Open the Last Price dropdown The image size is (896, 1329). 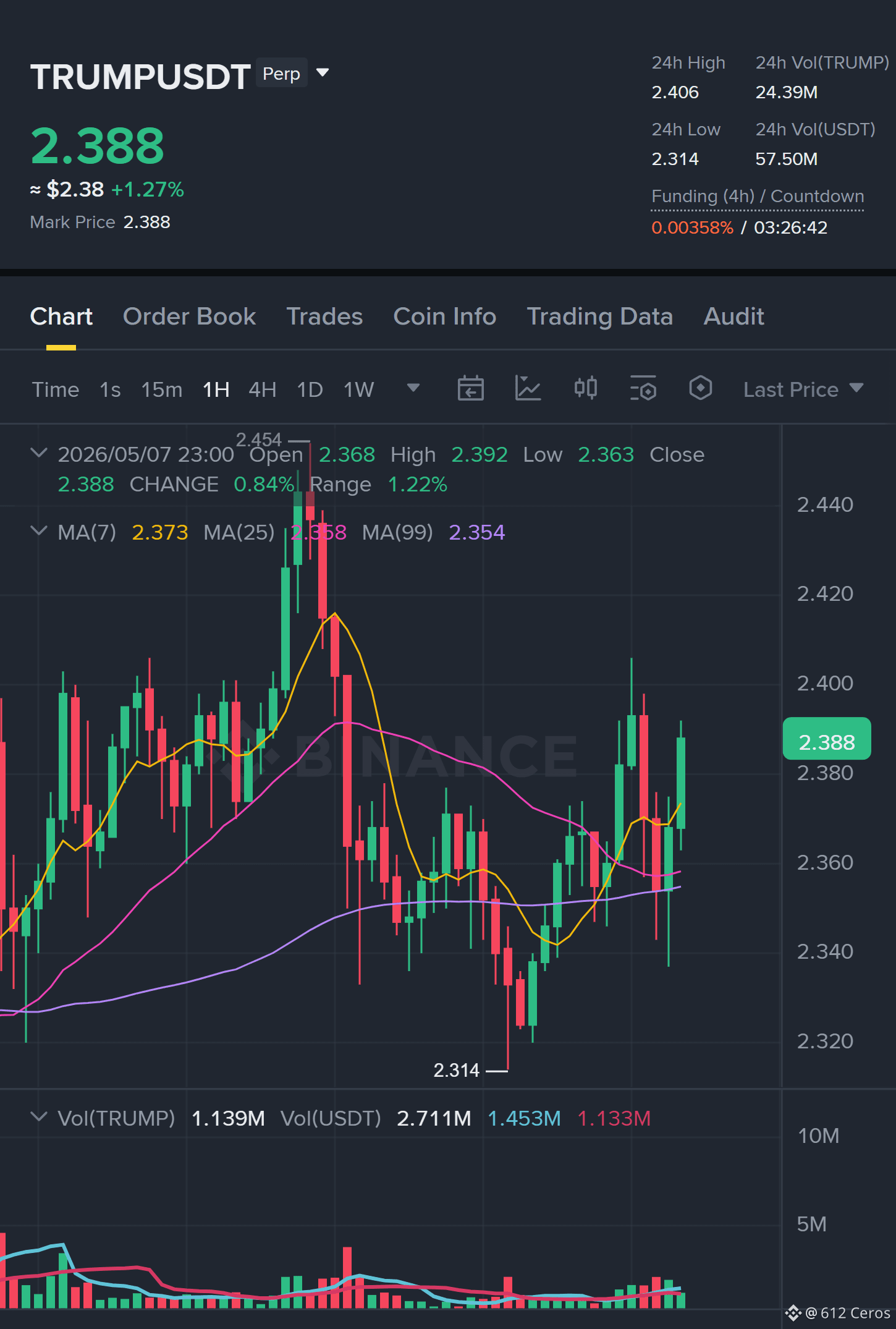click(x=803, y=389)
